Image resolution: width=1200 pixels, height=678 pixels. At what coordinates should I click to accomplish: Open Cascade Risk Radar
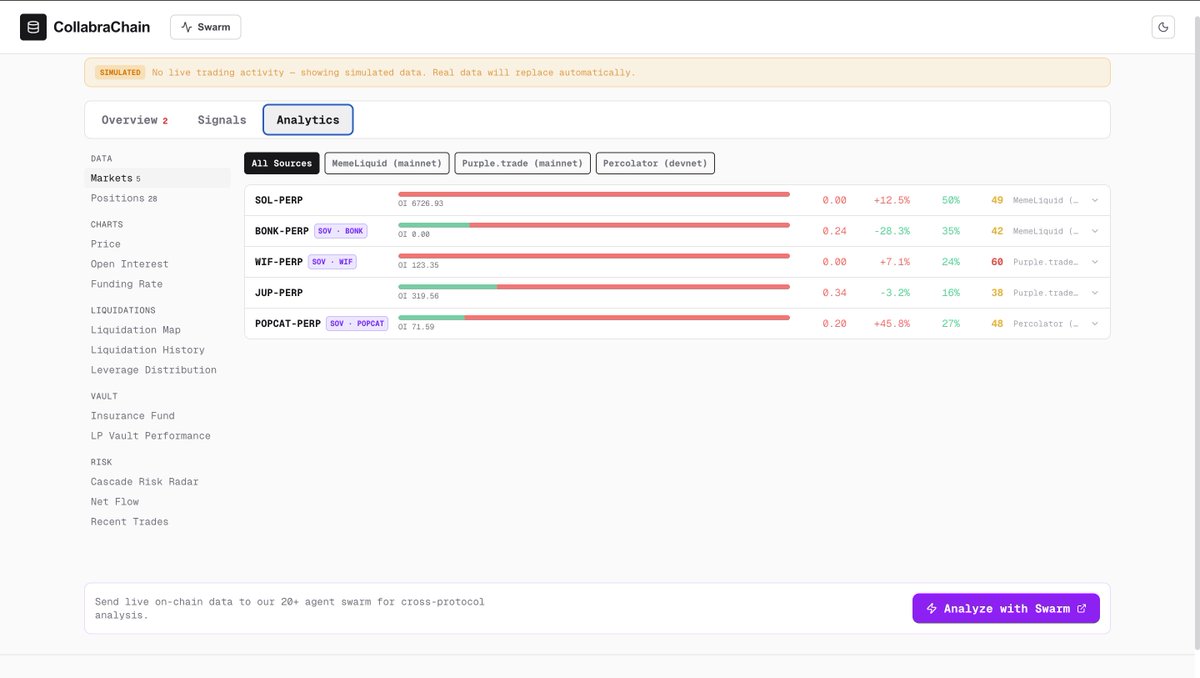pos(157,482)
